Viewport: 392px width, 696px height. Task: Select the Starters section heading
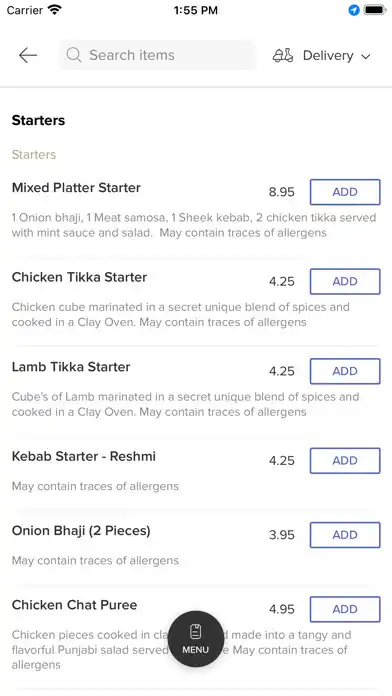tap(38, 120)
